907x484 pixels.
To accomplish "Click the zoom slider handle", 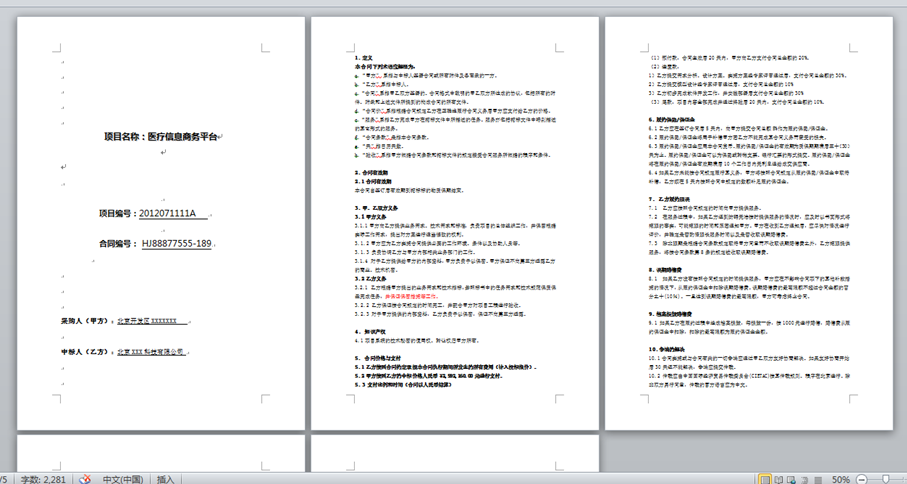I will (886, 479).
